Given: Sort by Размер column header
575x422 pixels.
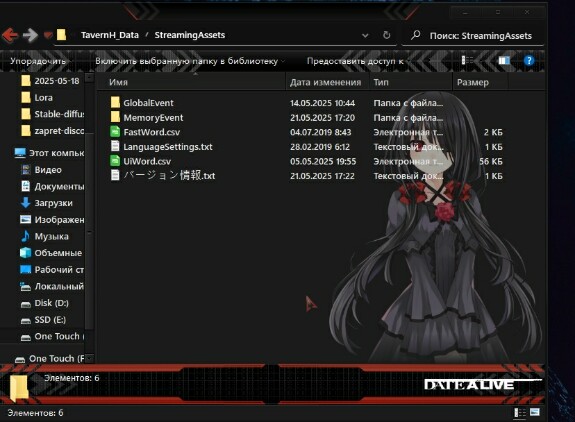Looking at the screenshot, I should [480, 82].
